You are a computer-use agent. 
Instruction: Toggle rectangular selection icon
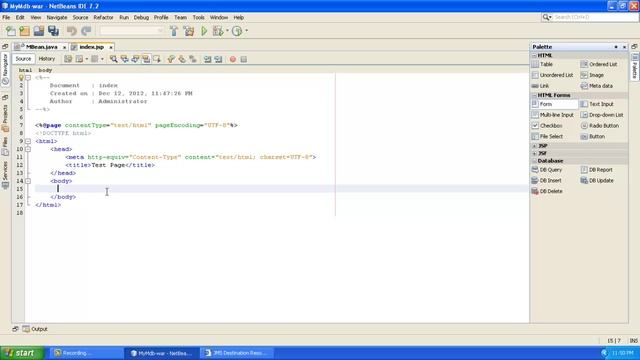(157, 59)
